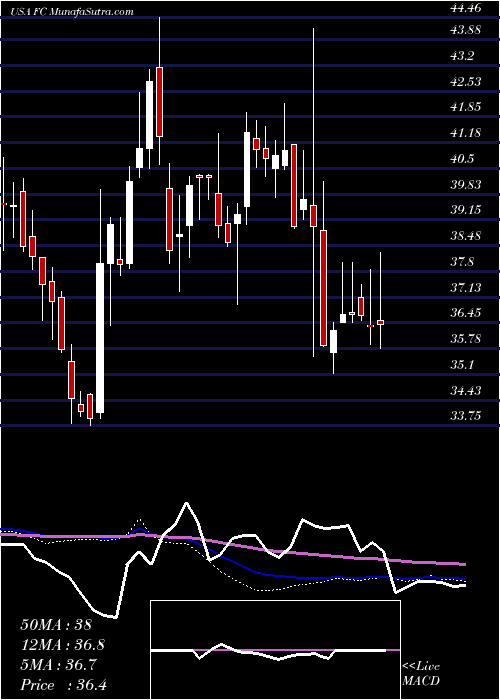Click the last red candle near 36.45
Viewport: 500px width, 700px height.
(381, 322)
